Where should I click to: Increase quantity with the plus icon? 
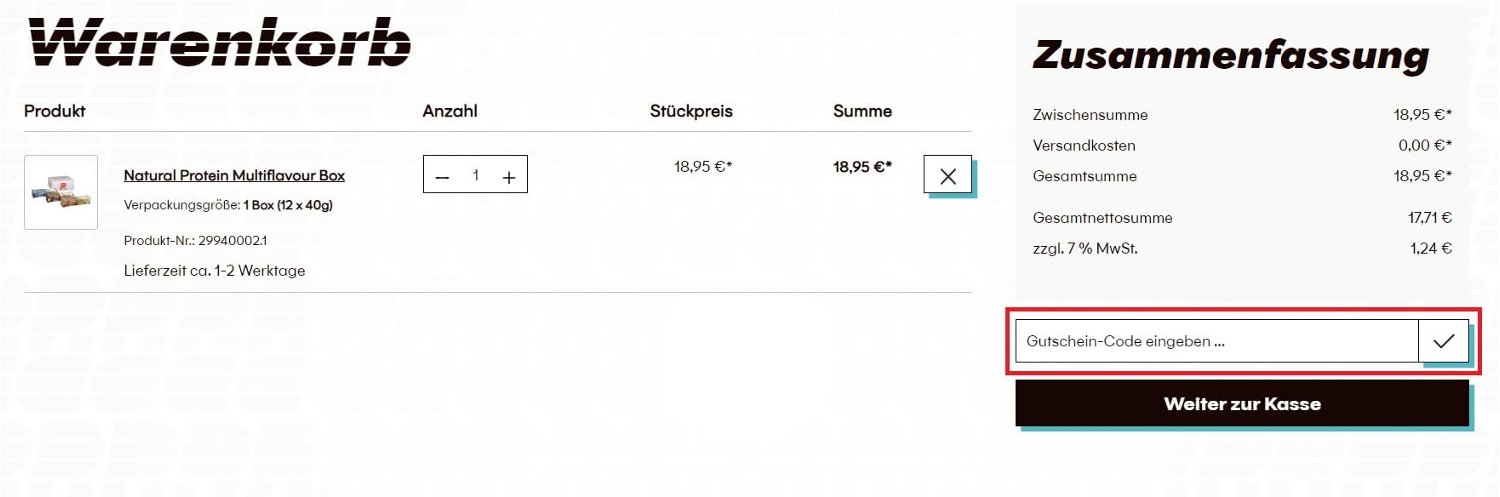coord(509,176)
